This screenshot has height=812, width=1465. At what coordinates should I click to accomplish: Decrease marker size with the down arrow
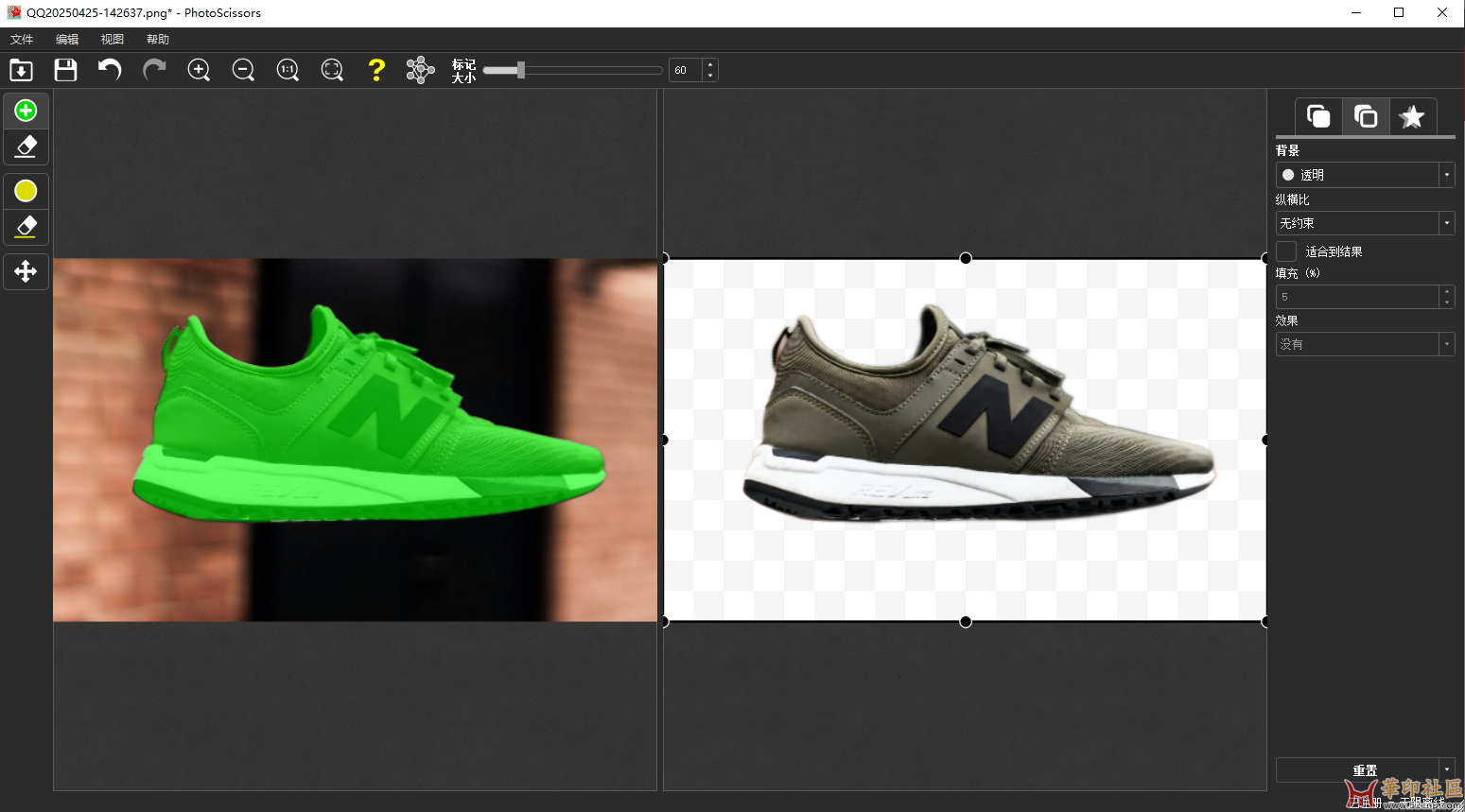(x=710, y=76)
